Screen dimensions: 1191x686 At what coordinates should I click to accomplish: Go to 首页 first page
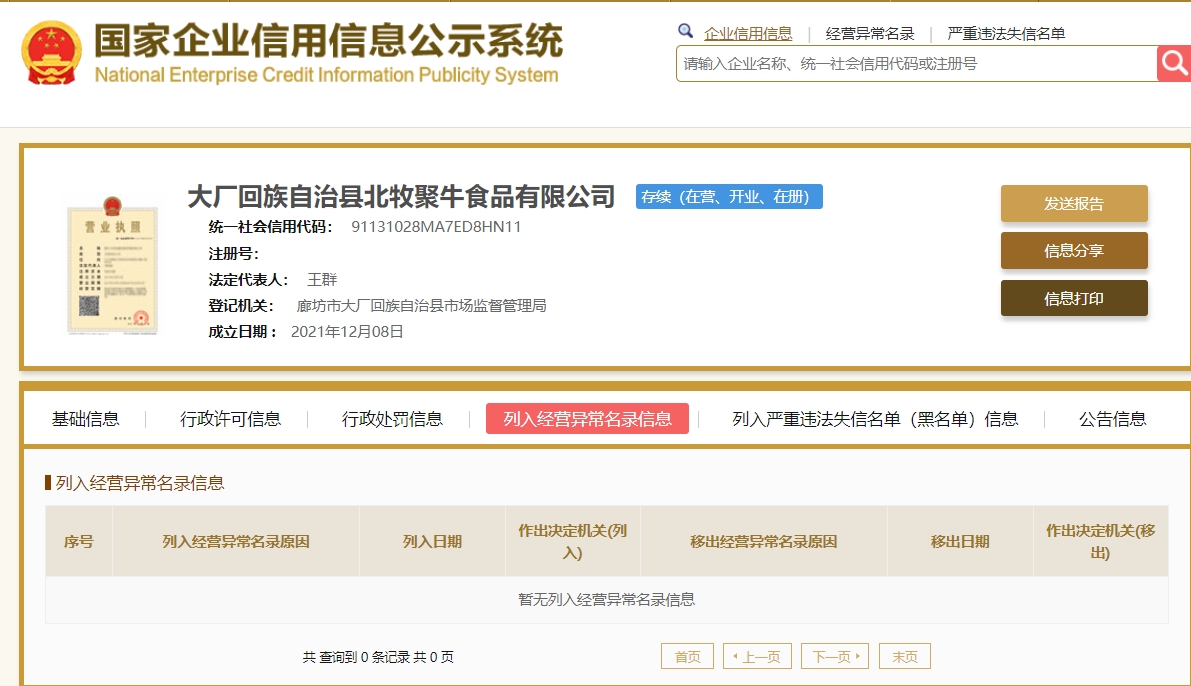[x=687, y=656]
